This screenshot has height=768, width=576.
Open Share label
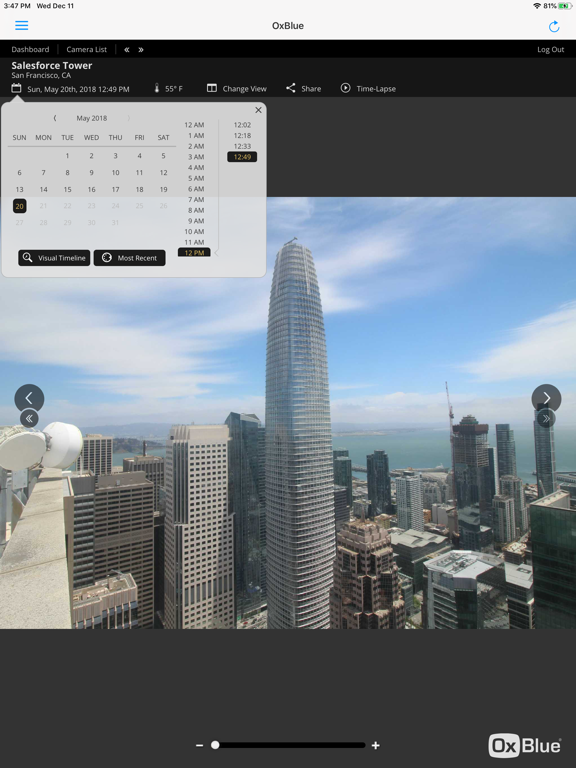311,89
